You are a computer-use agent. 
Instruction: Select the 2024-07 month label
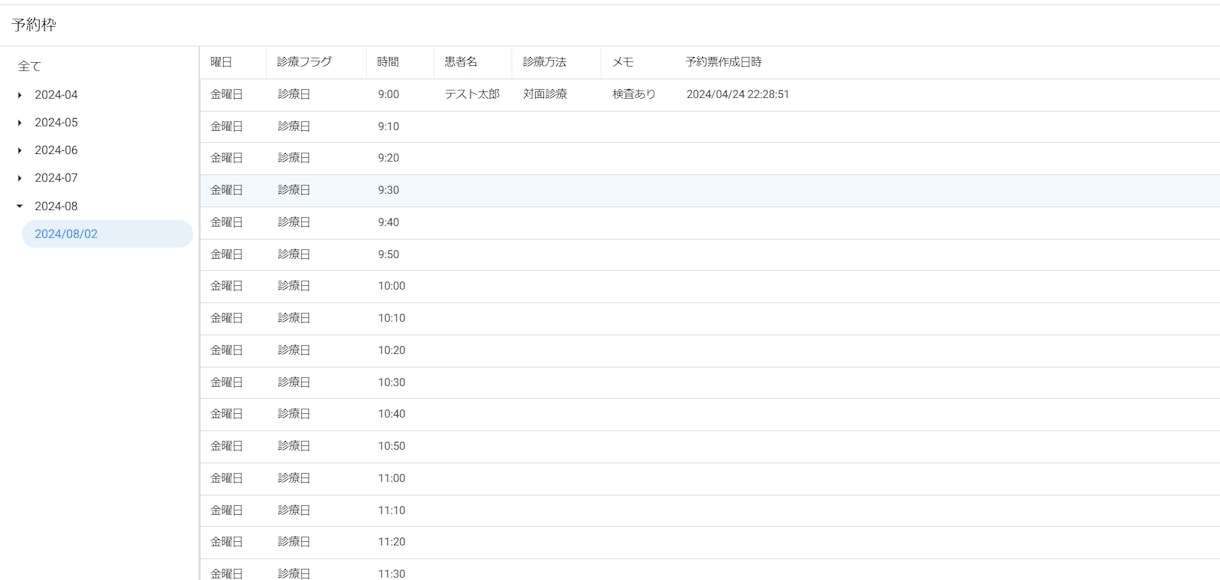click(x=56, y=178)
